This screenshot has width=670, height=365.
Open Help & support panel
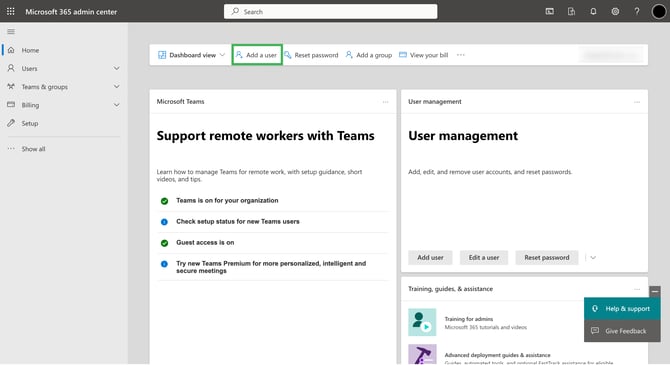622,309
